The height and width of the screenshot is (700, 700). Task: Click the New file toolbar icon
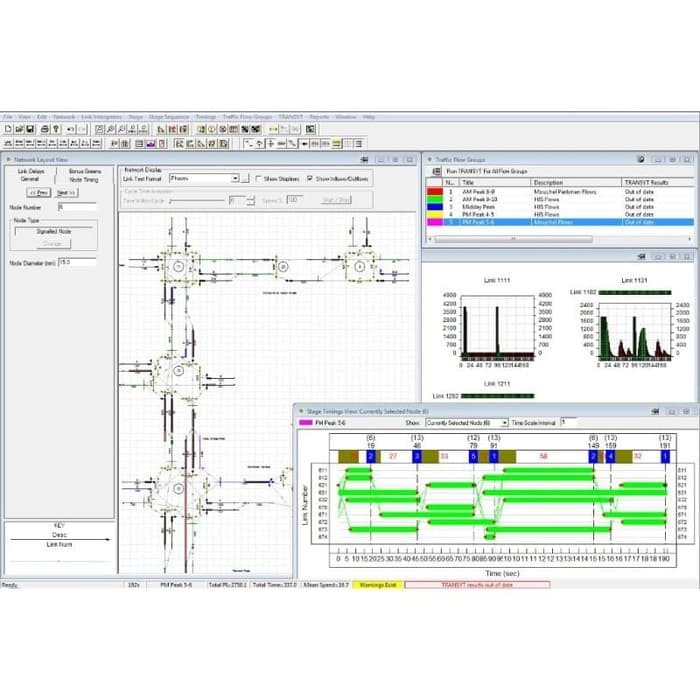[8, 129]
